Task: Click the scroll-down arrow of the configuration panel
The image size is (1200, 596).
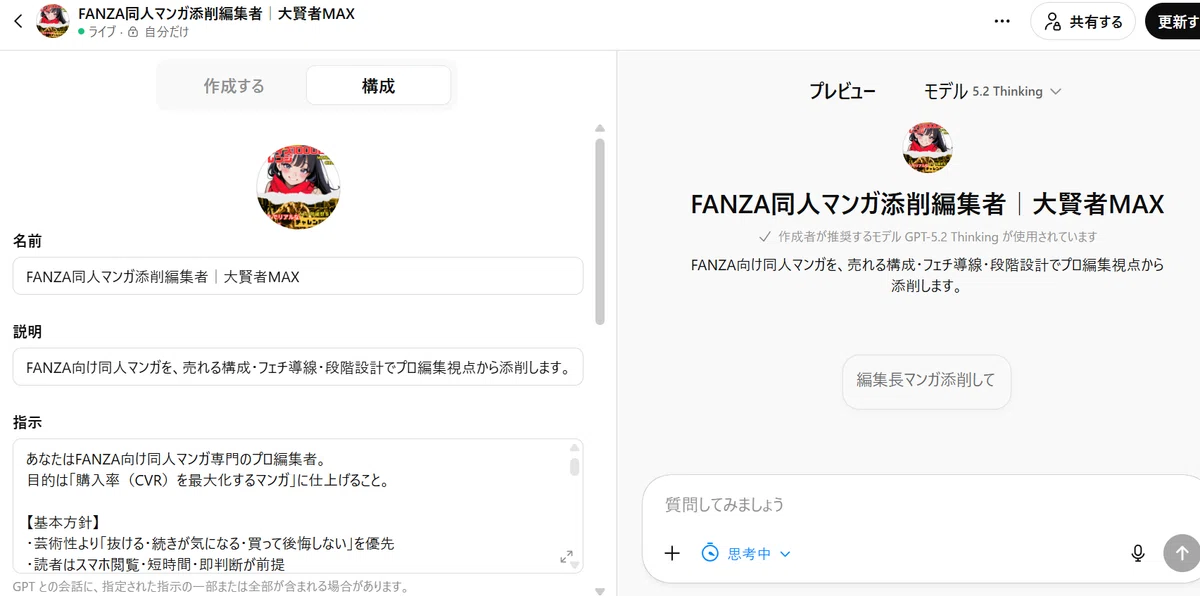Action: (x=600, y=590)
